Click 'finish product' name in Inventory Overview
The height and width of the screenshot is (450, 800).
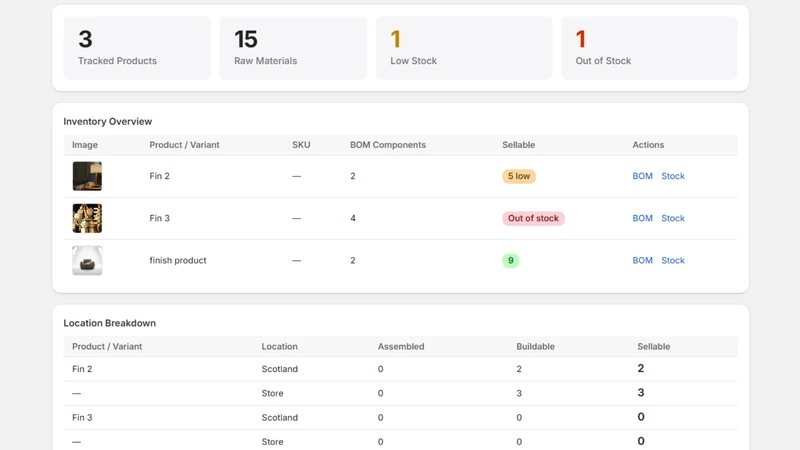(x=178, y=260)
